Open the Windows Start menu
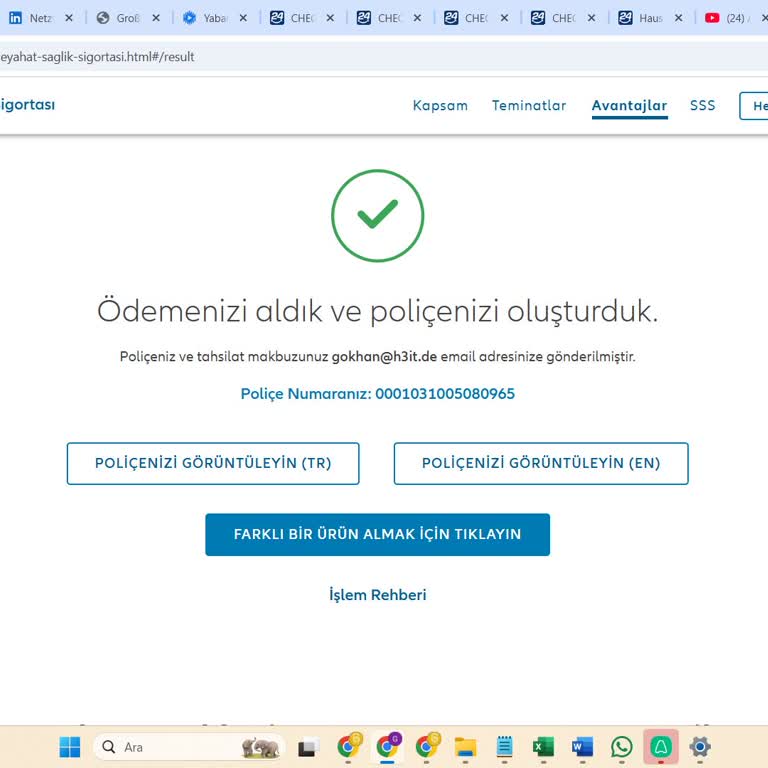This screenshot has height=768, width=768. click(x=70, y=747)
